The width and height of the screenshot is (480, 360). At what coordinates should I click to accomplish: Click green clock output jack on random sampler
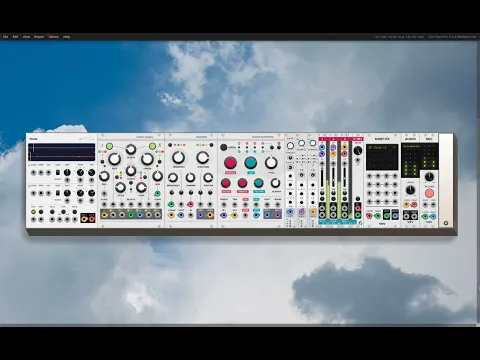[x=157, y=194]
